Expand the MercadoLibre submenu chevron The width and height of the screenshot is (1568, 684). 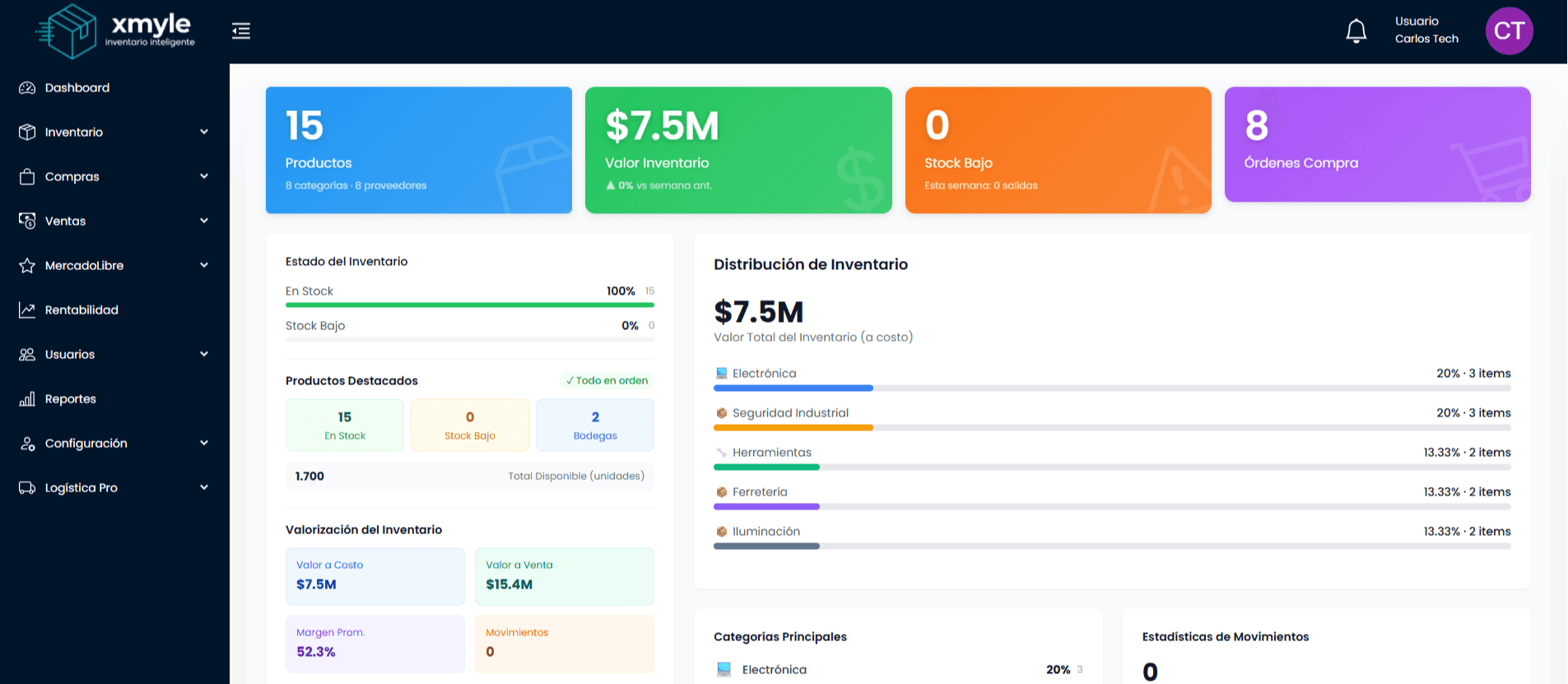[204, 265]
